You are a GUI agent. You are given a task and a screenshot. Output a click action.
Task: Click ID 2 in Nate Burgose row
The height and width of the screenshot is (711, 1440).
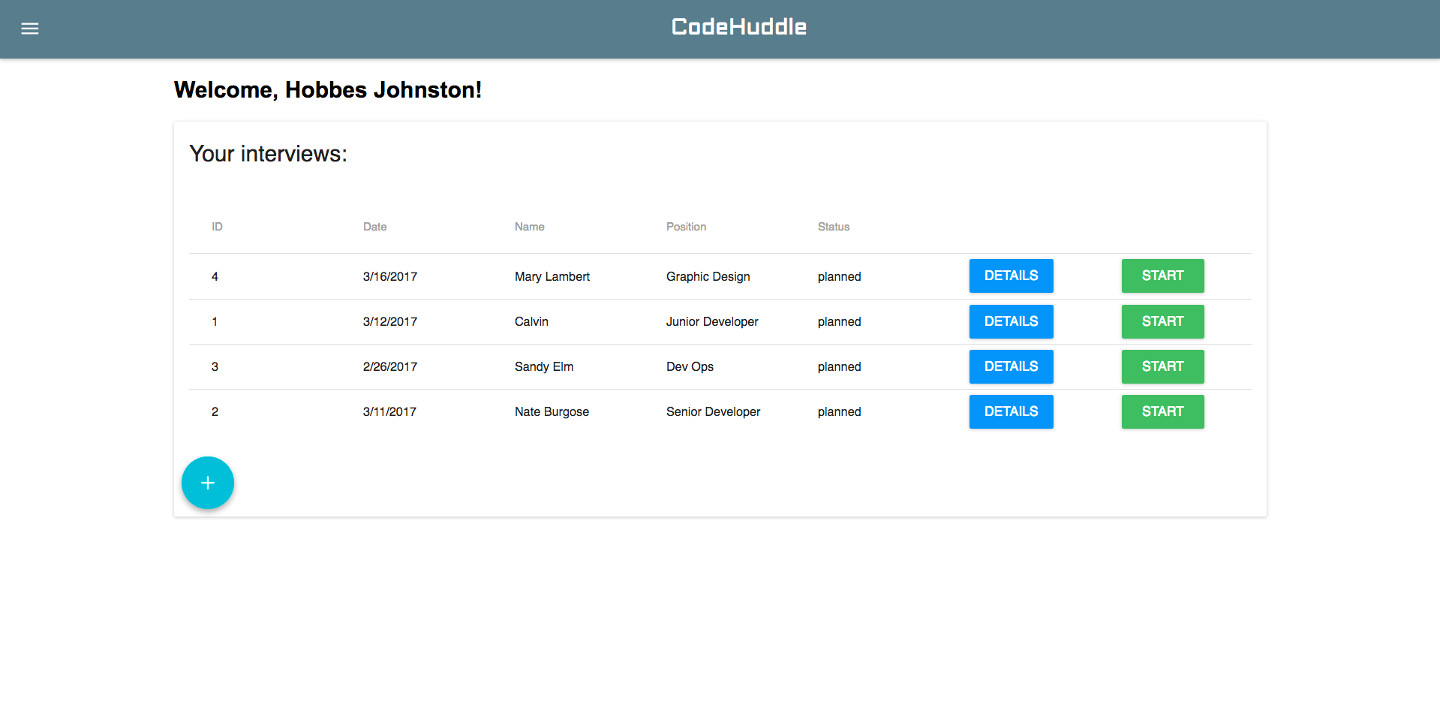tap(215, 412)
